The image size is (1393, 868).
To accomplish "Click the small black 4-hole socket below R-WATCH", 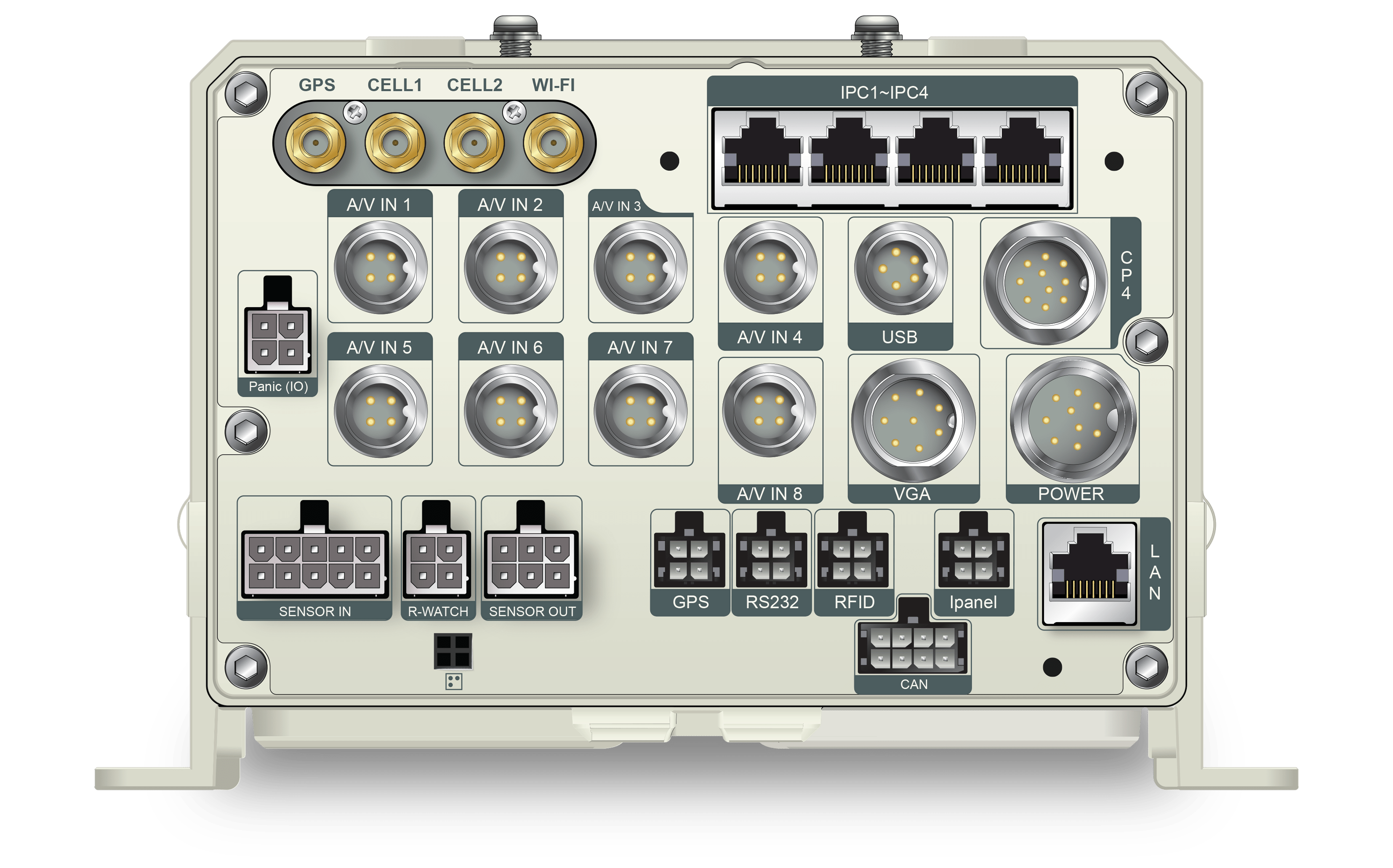I will coord(453,651).
